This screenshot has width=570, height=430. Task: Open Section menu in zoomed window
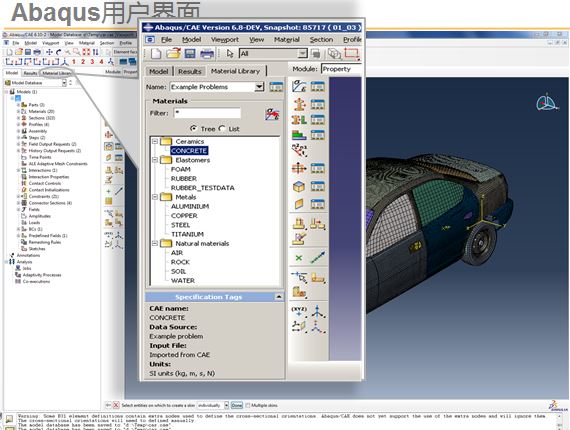[321, 40]
